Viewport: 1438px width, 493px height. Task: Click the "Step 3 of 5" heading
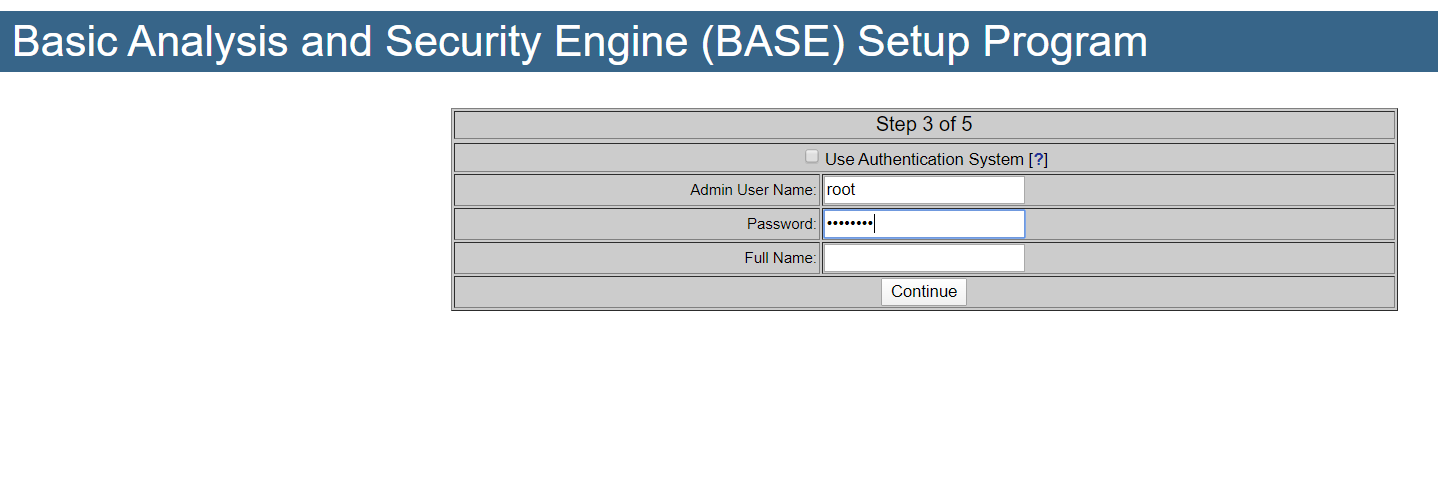[924, 124]
